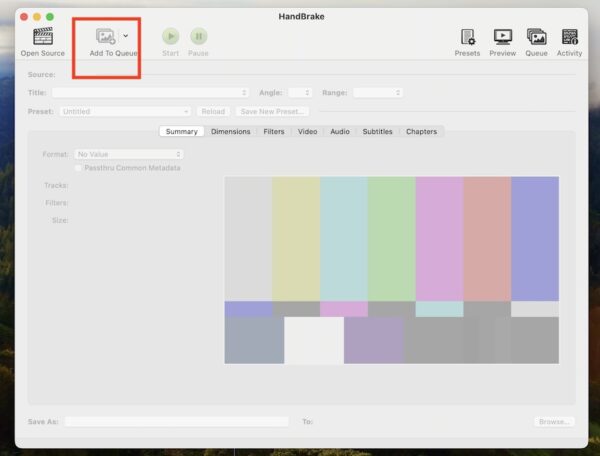The width and height of the screenshot is (600, 456).
Task: Expand the Format dropdown
Action: tap(129, 154)
